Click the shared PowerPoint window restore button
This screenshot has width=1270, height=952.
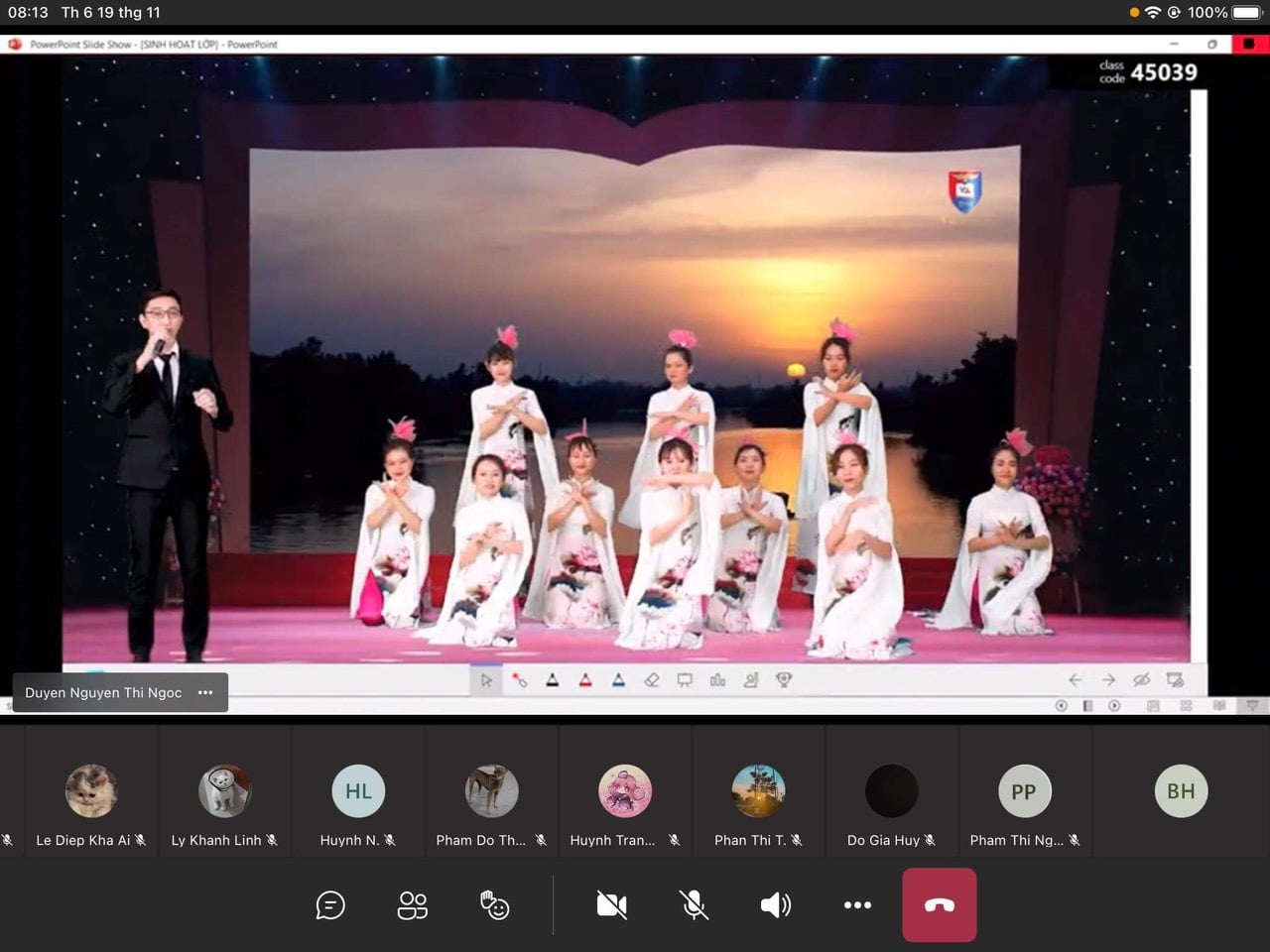(1211, 44)
